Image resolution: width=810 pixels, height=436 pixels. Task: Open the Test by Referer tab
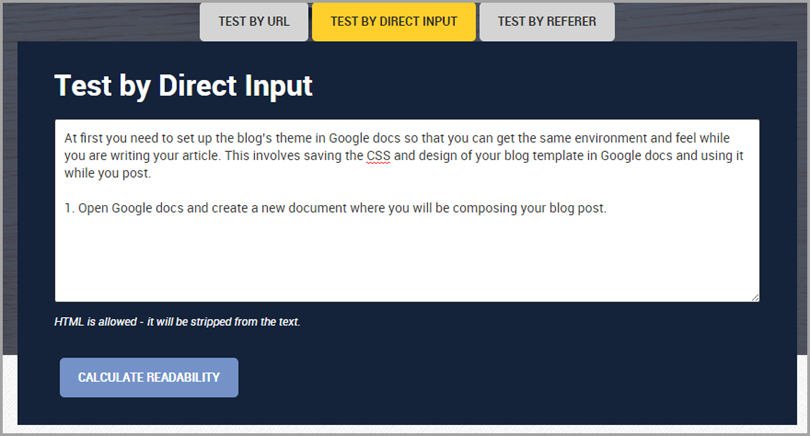coord(547,21)
